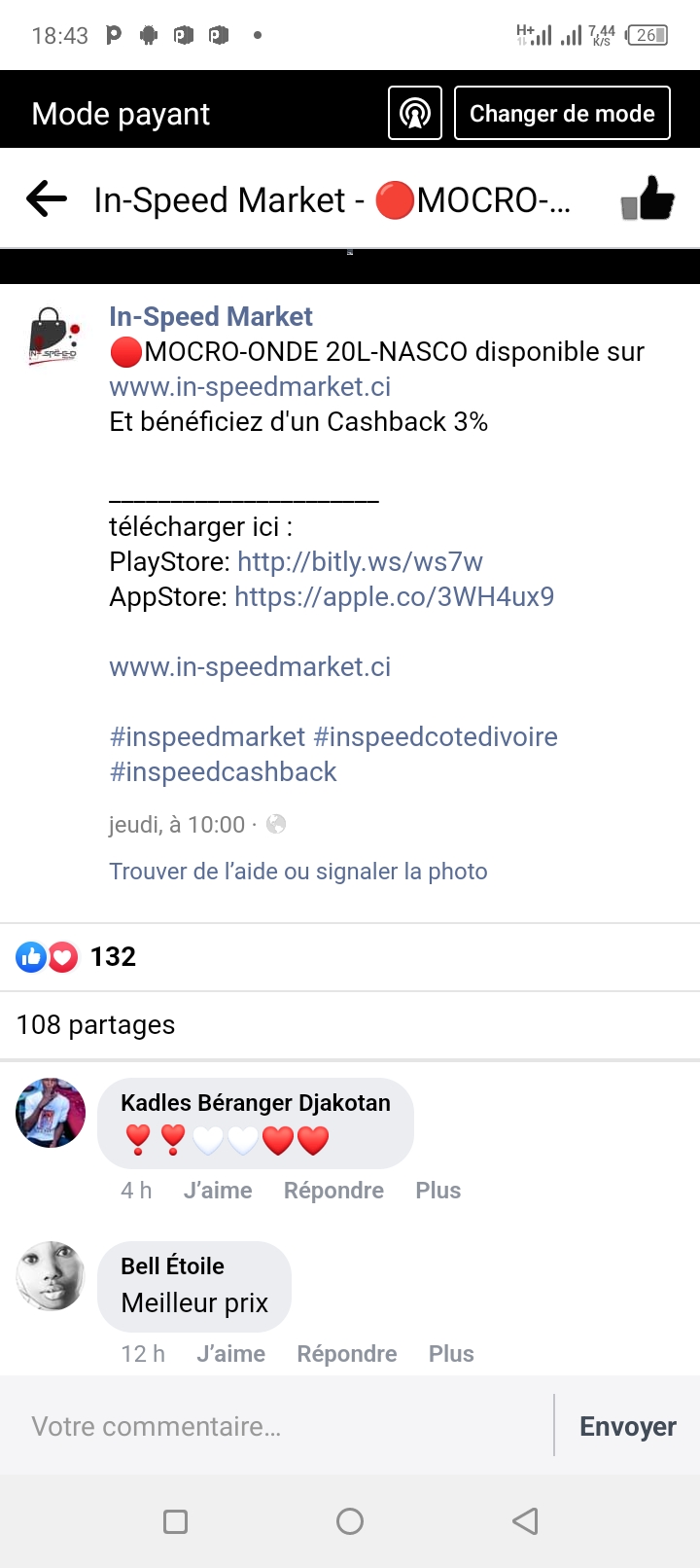
Task: Send comment with Envoyer button
Action: tap(628, 1426)
